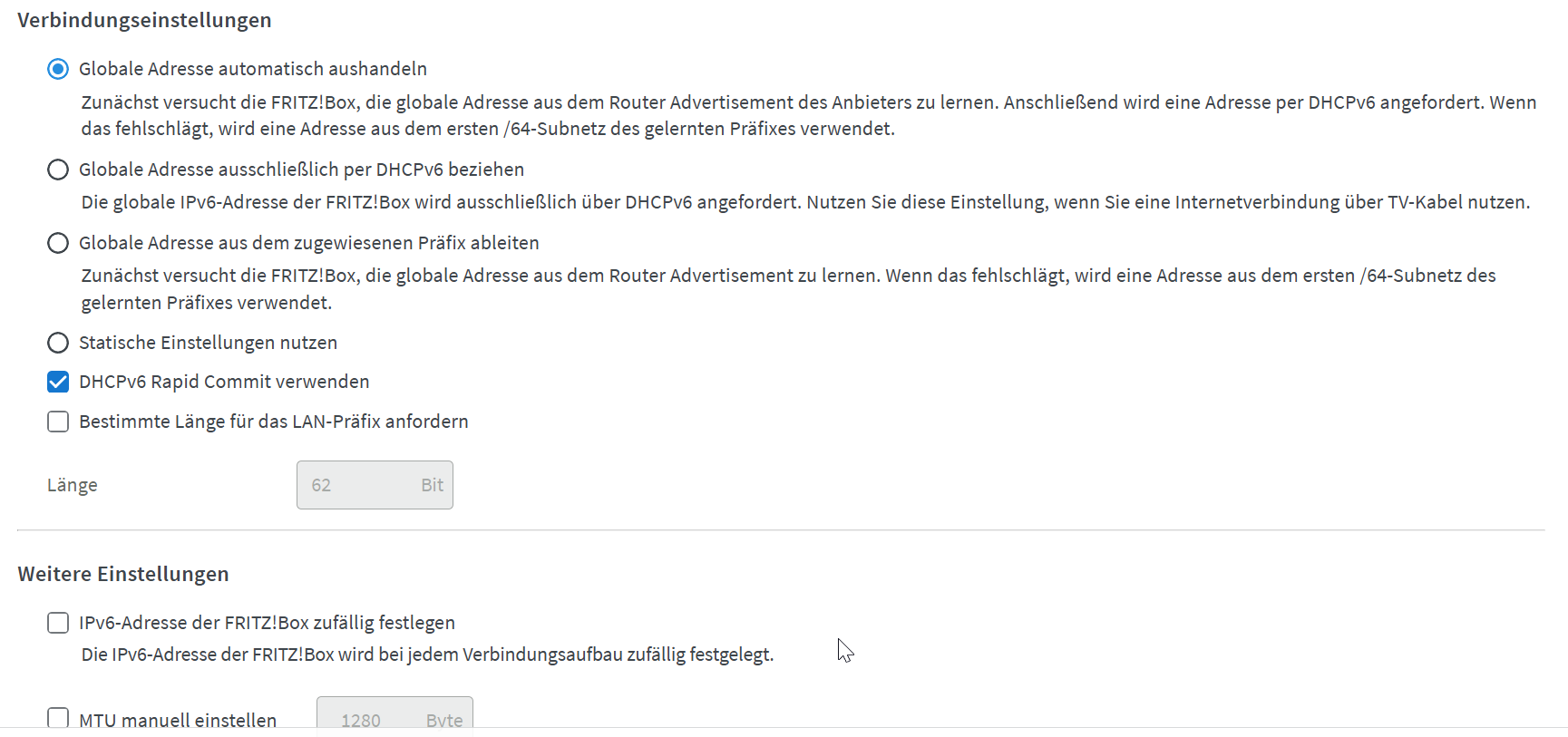Click the Verbindungseinstellungen heading
Viewport: 1568px width, 737px height.
coord(144,20)
